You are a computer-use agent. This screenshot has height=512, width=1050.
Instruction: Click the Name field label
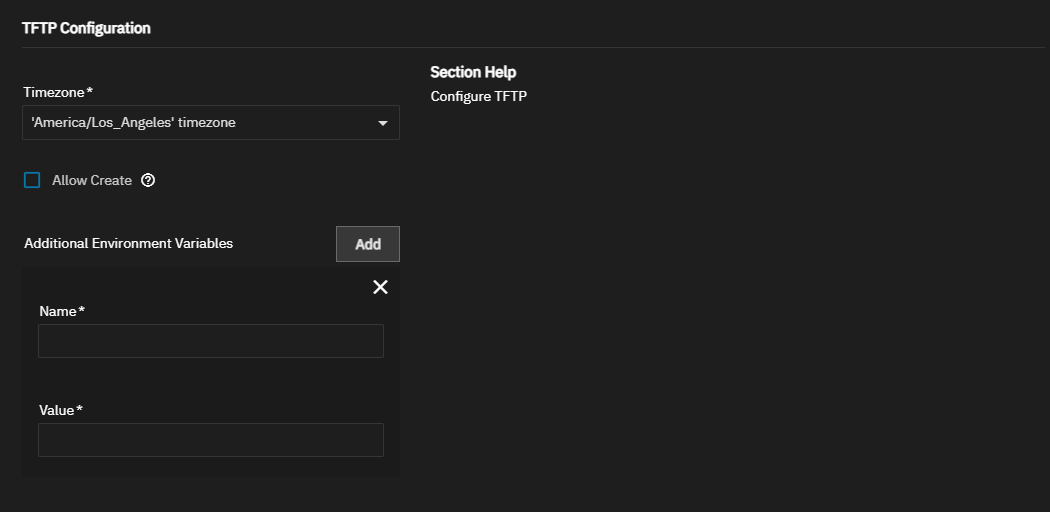pos(58,311)
